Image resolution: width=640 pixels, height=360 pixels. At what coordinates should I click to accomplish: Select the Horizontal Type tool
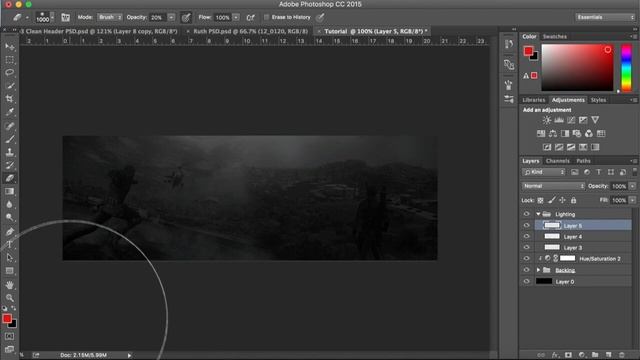click(9, 244)
